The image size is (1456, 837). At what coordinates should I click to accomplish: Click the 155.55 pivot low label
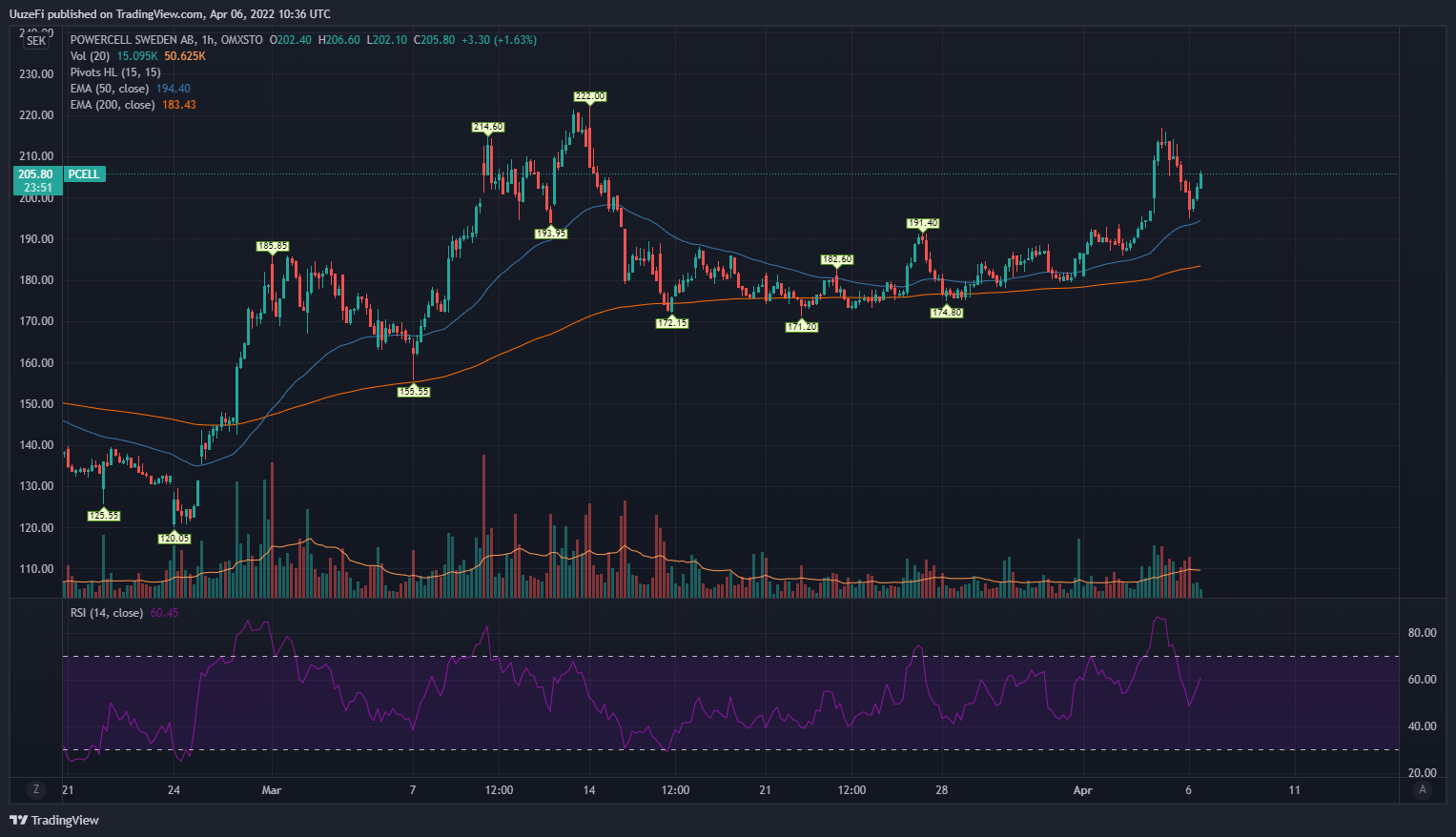[x=413, y=392]
